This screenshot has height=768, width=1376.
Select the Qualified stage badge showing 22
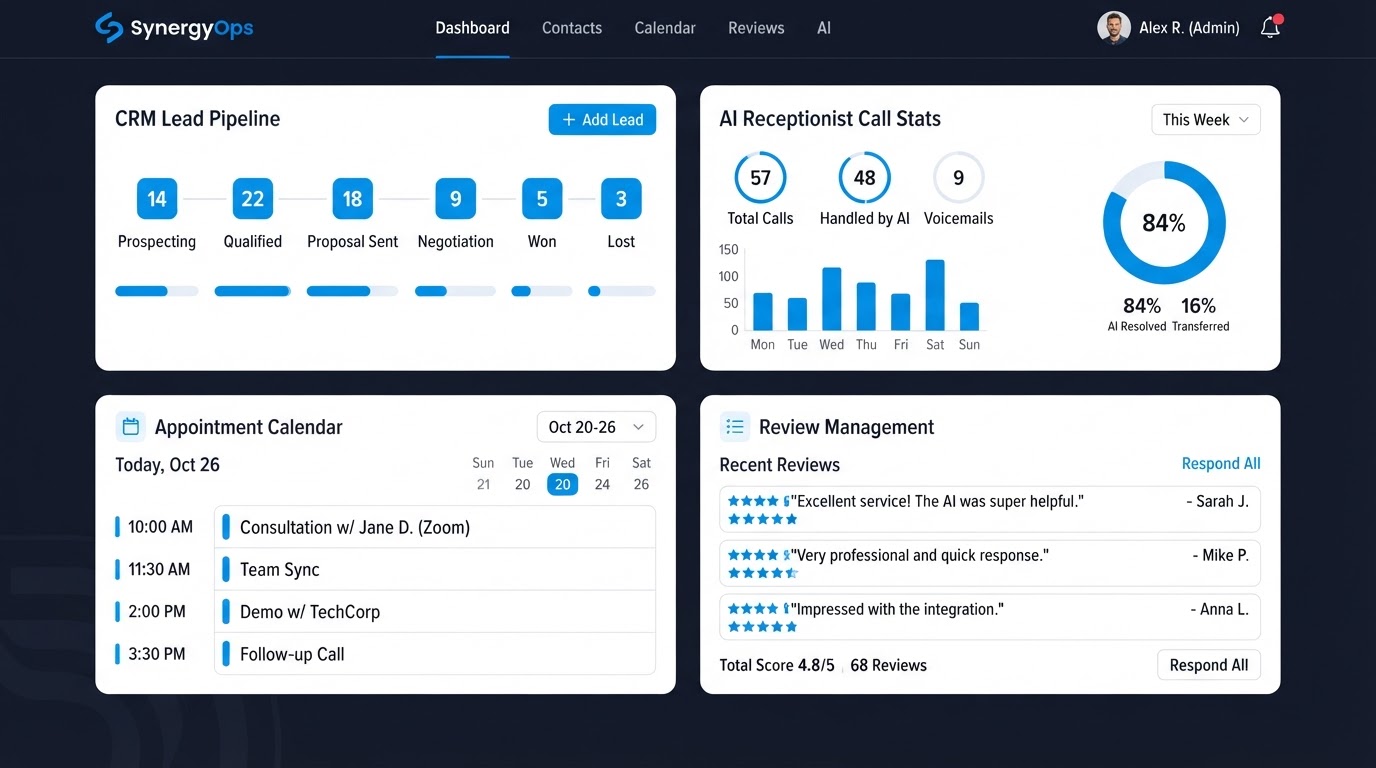253,199
